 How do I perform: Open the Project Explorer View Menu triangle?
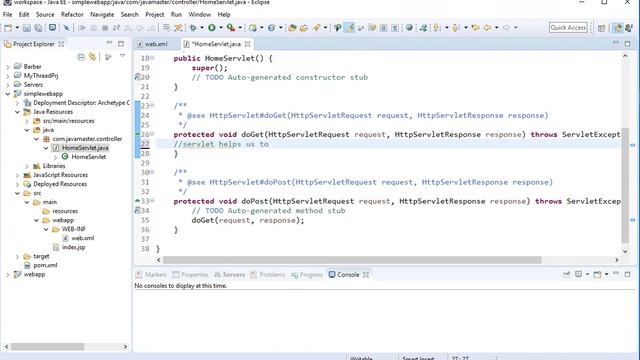pos(122,56)
